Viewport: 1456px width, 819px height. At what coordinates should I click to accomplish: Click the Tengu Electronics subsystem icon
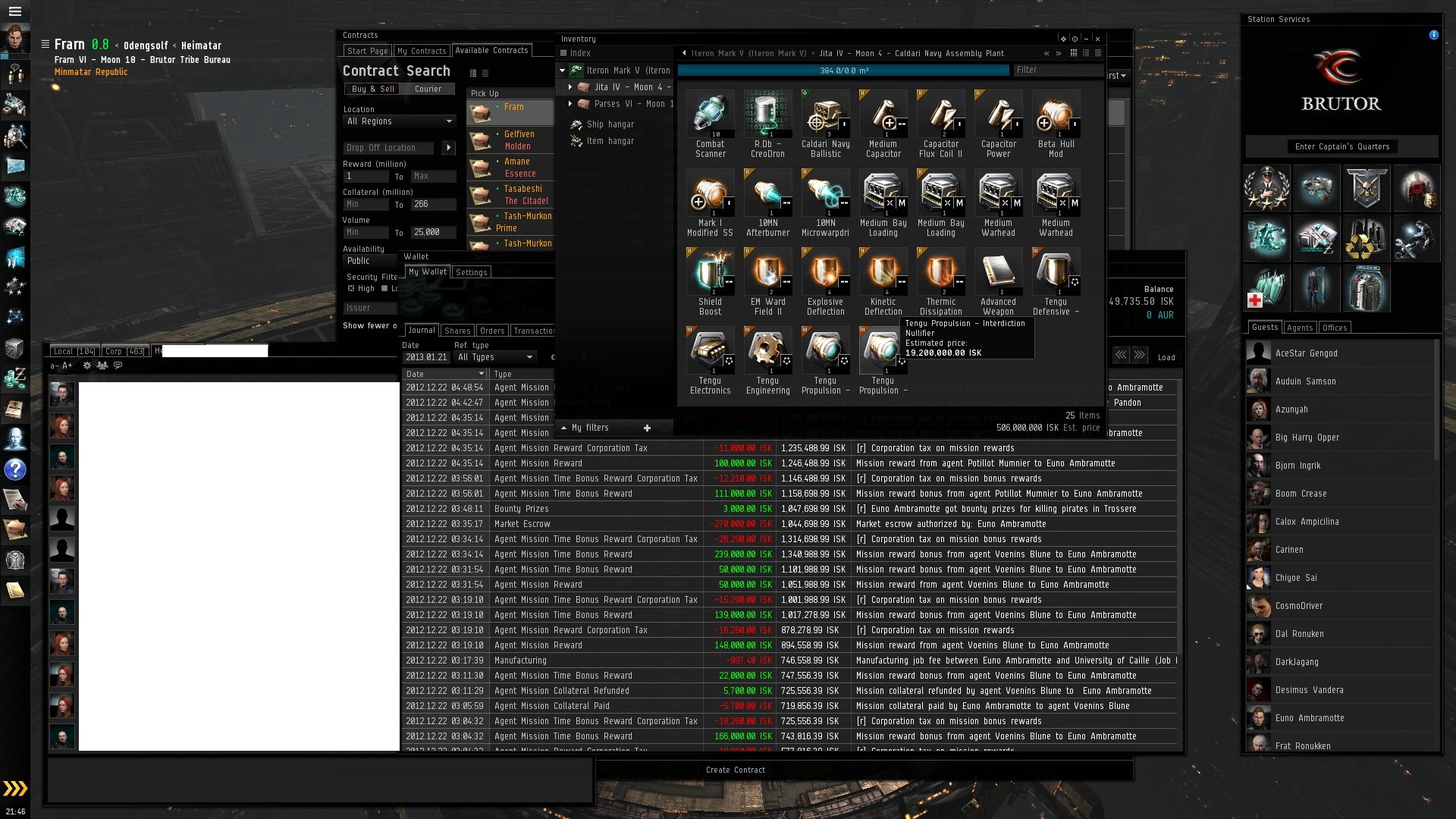point(710,352)
